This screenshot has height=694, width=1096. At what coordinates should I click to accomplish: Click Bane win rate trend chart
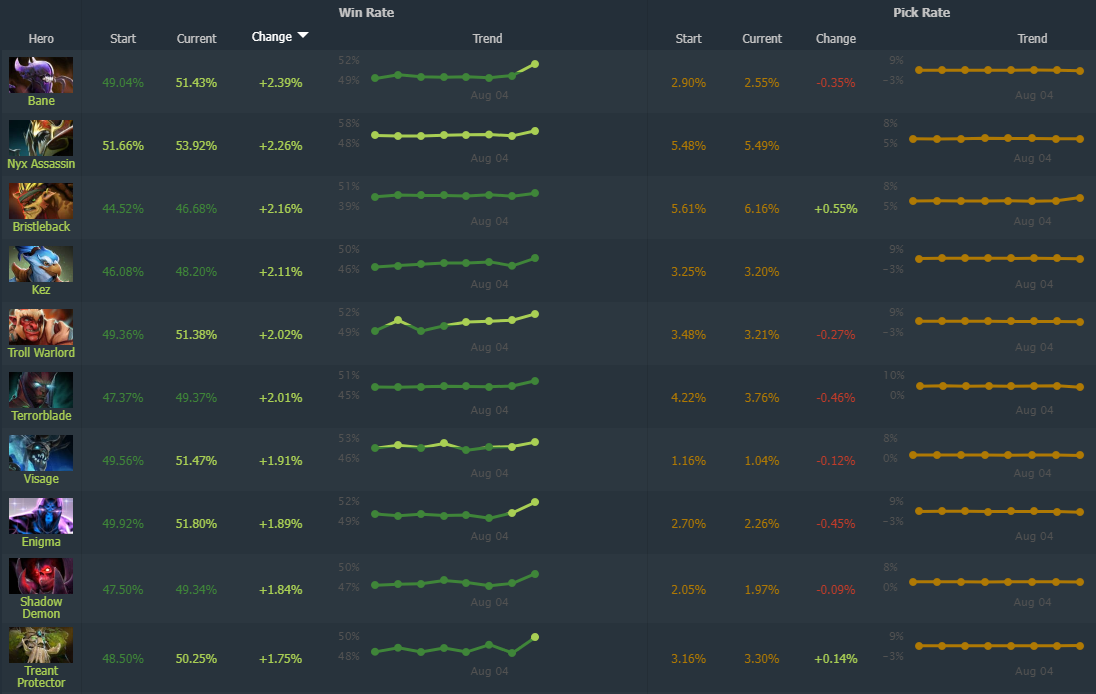tap(455, 72)
